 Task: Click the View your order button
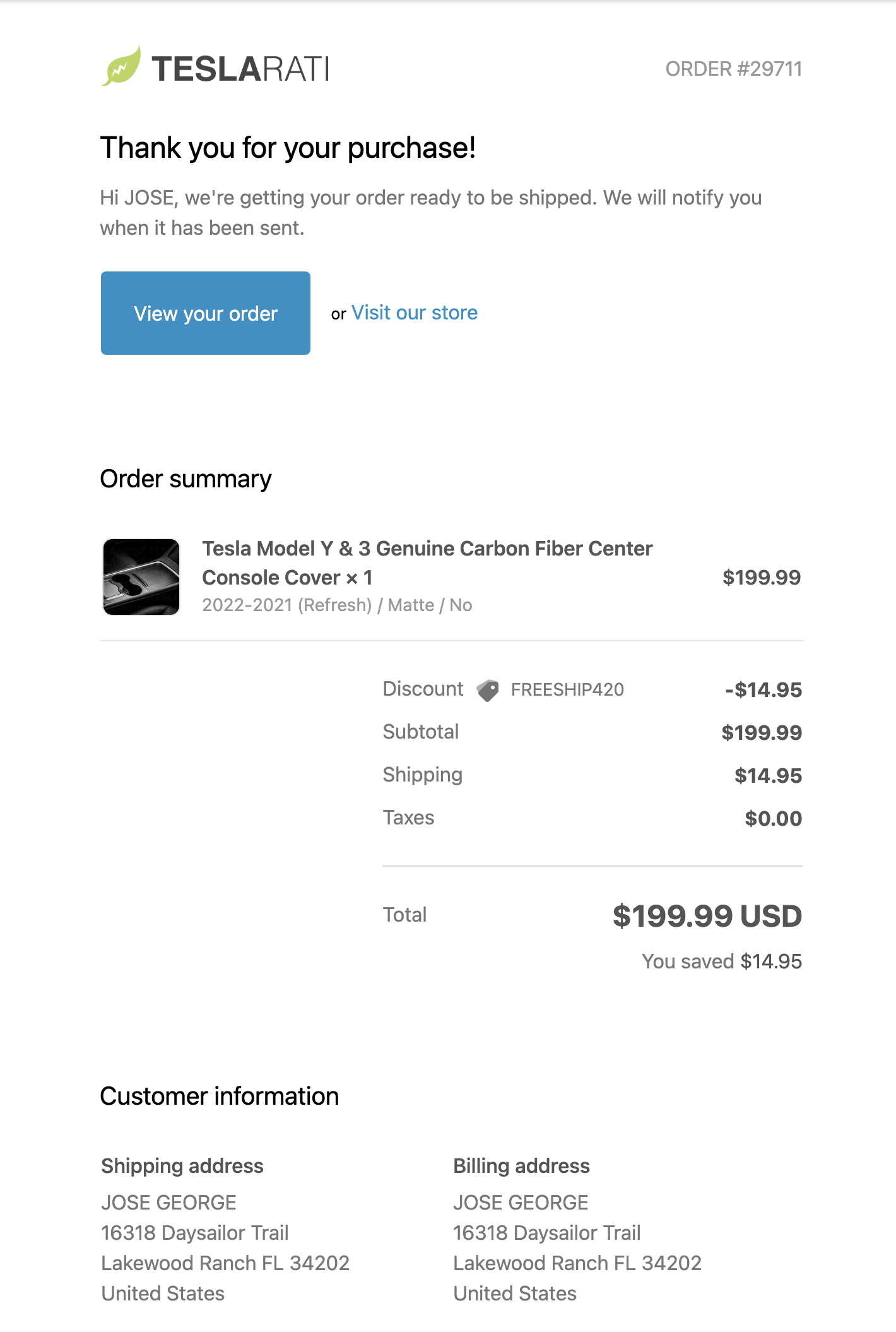pyautogui.click(x=206, y=313)
